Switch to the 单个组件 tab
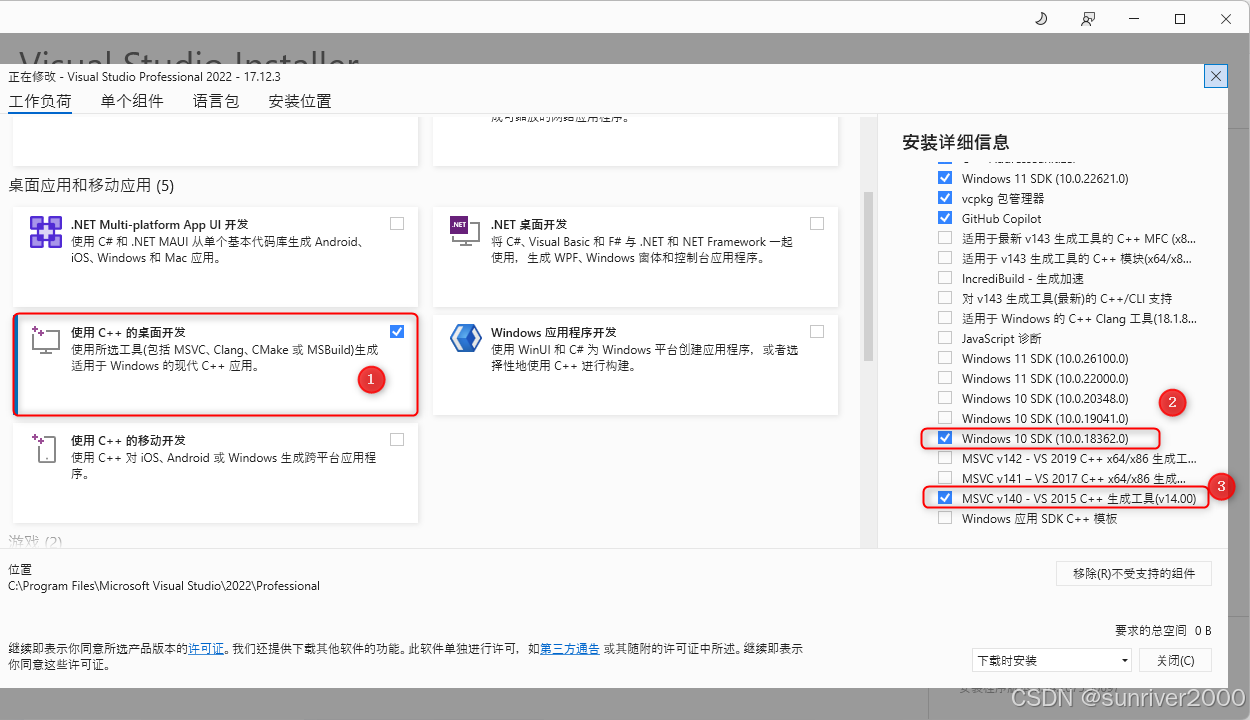The width and height of the screenshot is (1250, 720). 132,101
